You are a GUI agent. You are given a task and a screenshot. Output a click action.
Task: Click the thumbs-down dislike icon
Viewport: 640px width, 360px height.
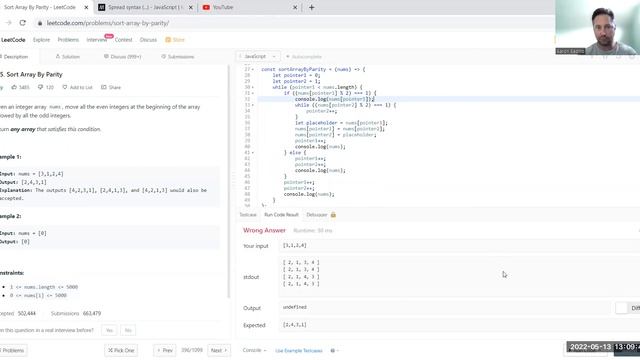(40, 87)
